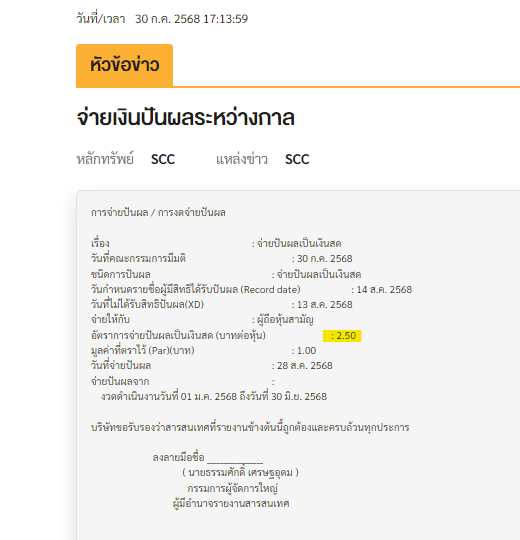Click the headline จ่ายเงินปันผลระหว่างกาล
The height and width of the screenshot is (540, 520).
185,117
